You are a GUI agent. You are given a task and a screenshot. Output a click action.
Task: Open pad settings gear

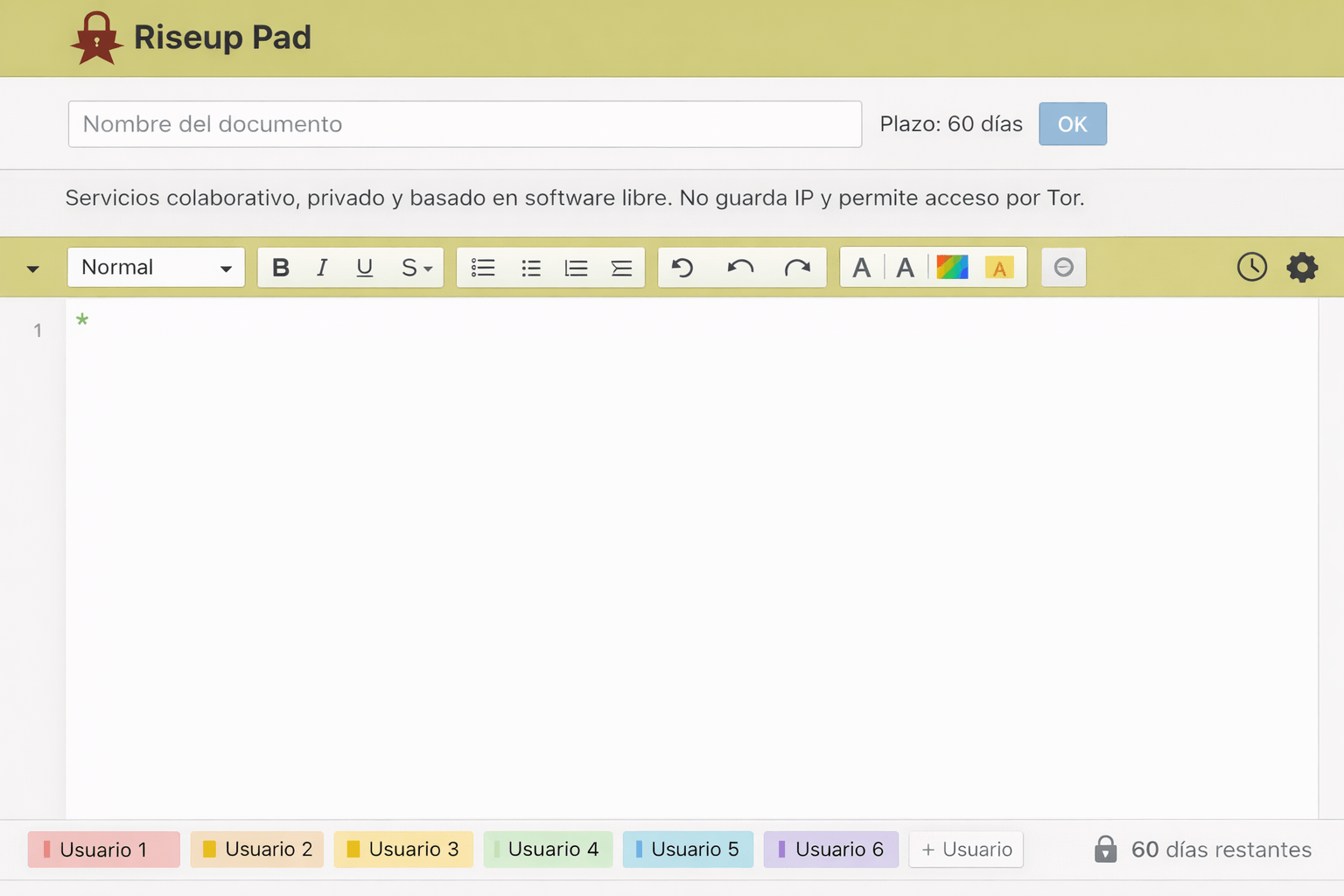pyautogui.click(x=1302, y=267)
